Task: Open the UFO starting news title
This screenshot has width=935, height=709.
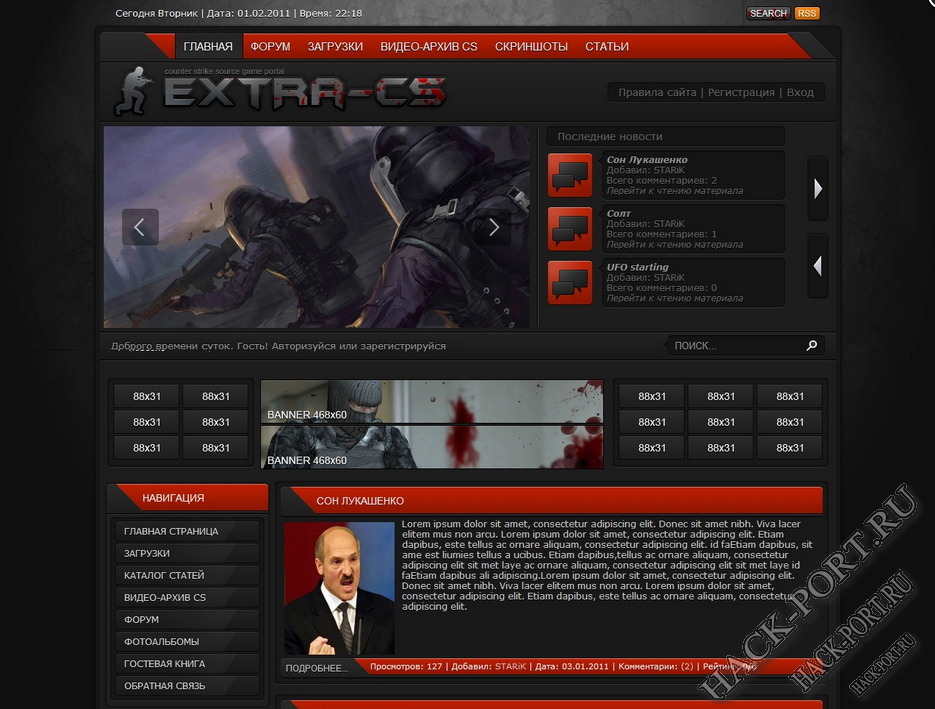Action: [637, 267]
